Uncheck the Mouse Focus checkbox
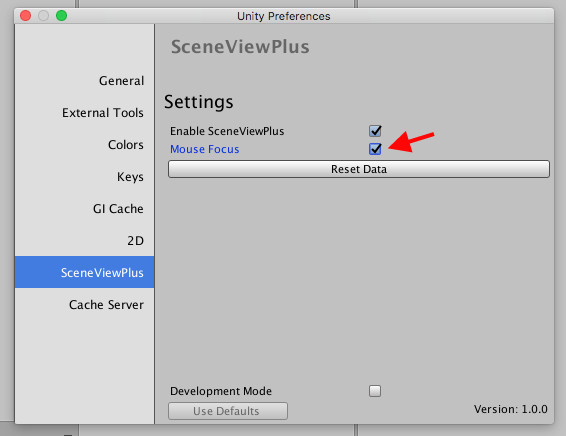 [x=375, y=149]
